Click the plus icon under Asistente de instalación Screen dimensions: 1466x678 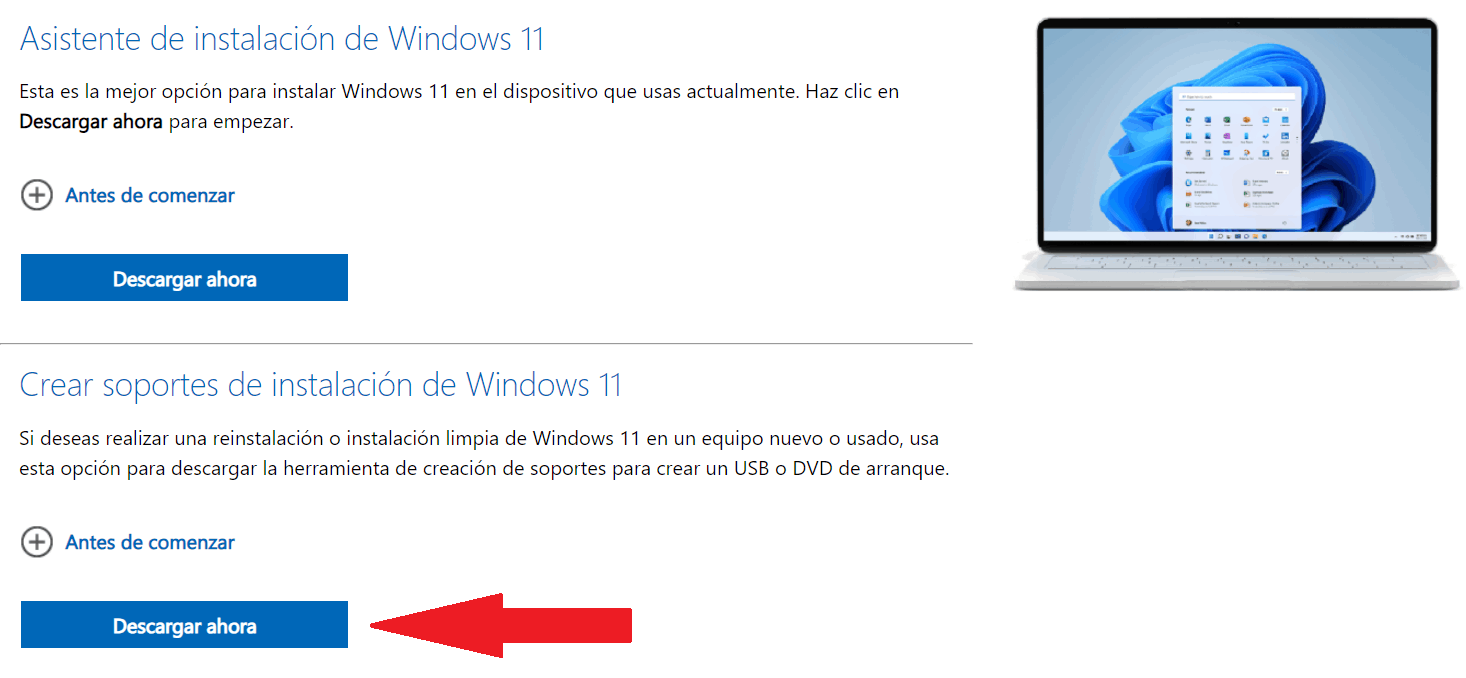tap(37, 195)
